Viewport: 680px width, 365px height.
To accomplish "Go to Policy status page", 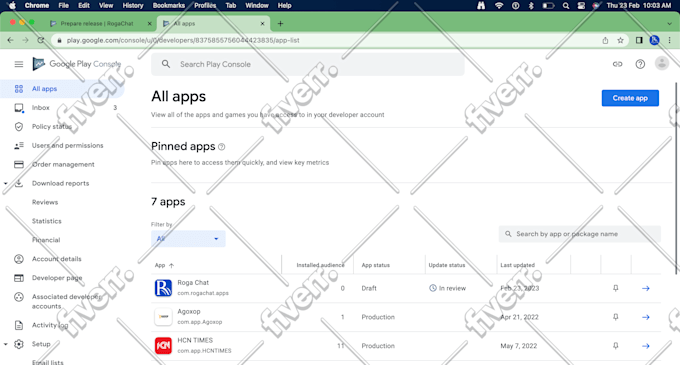I will click(x=52, y=127).
